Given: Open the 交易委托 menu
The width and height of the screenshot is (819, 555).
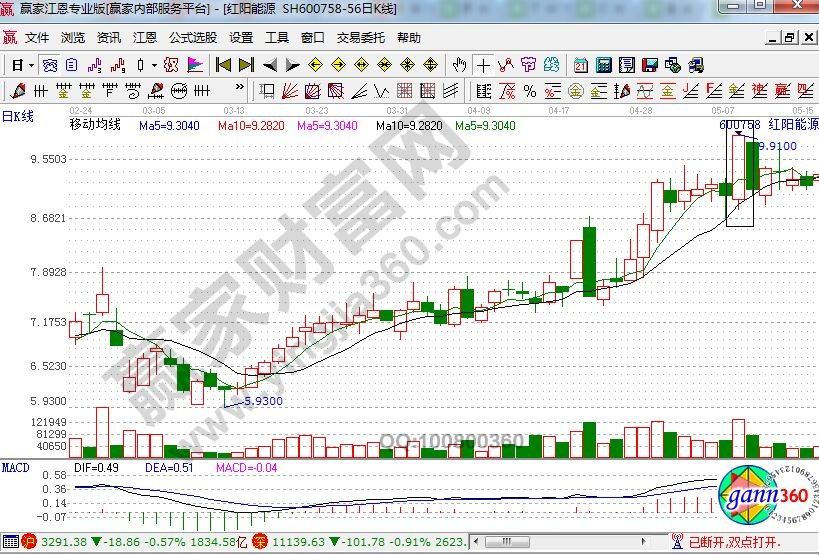Looking at the screenshot, I should [x=360, y=38].
